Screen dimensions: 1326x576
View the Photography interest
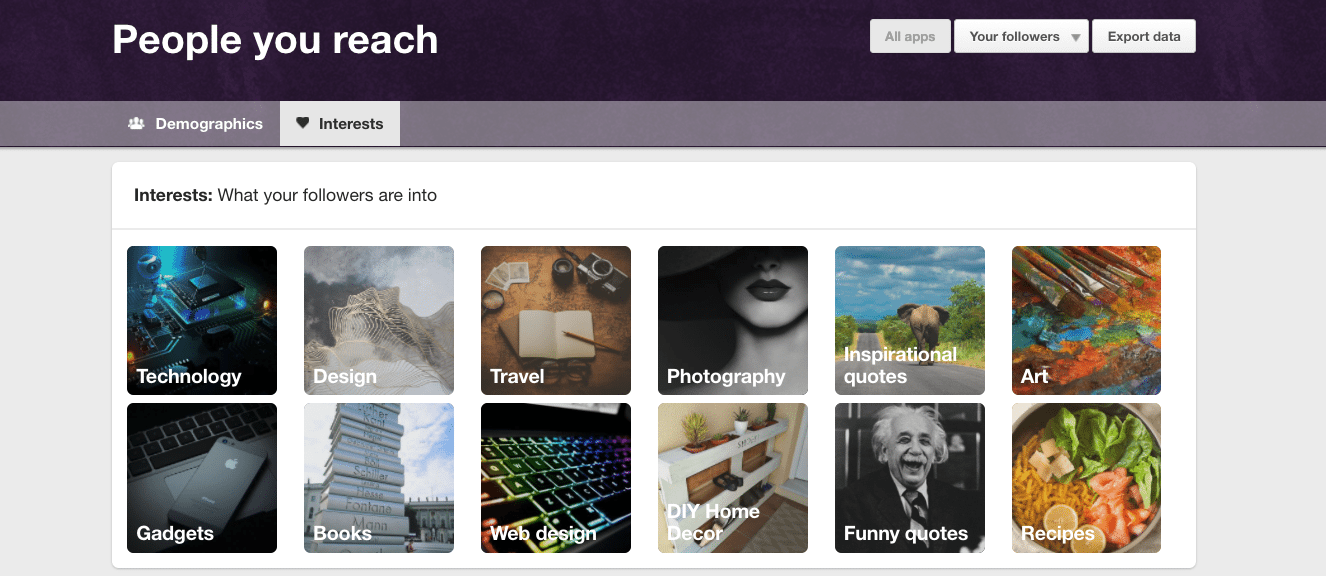click(x=732, y=320)
